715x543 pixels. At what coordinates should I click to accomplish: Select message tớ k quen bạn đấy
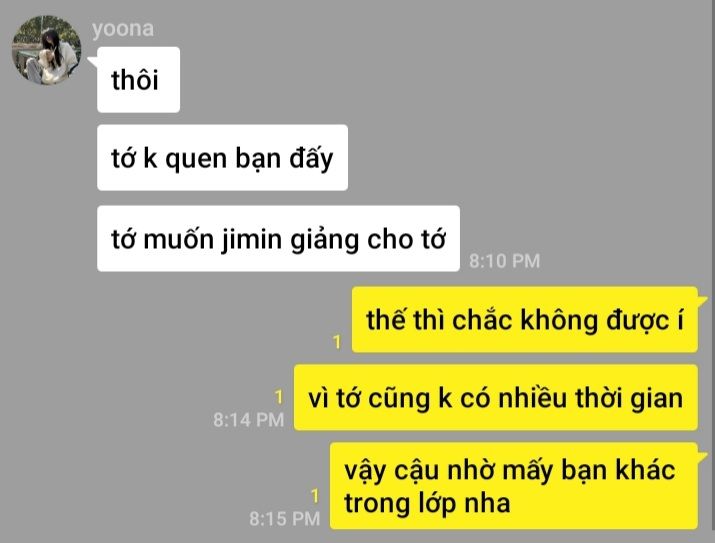[x=222, y=158]
